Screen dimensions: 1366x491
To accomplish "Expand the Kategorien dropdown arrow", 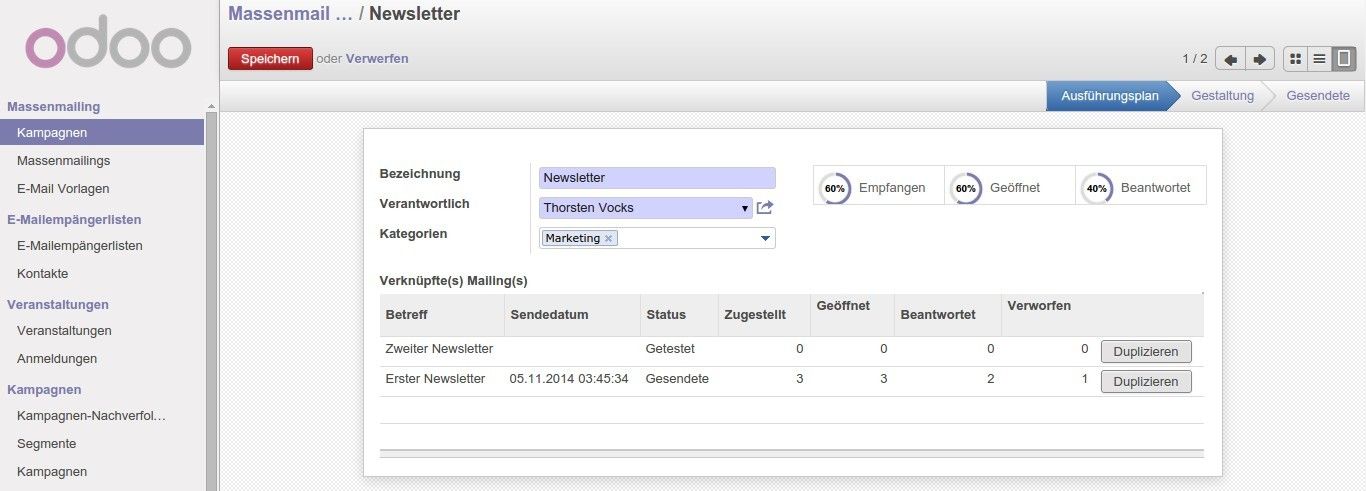I will pos(766,238).
